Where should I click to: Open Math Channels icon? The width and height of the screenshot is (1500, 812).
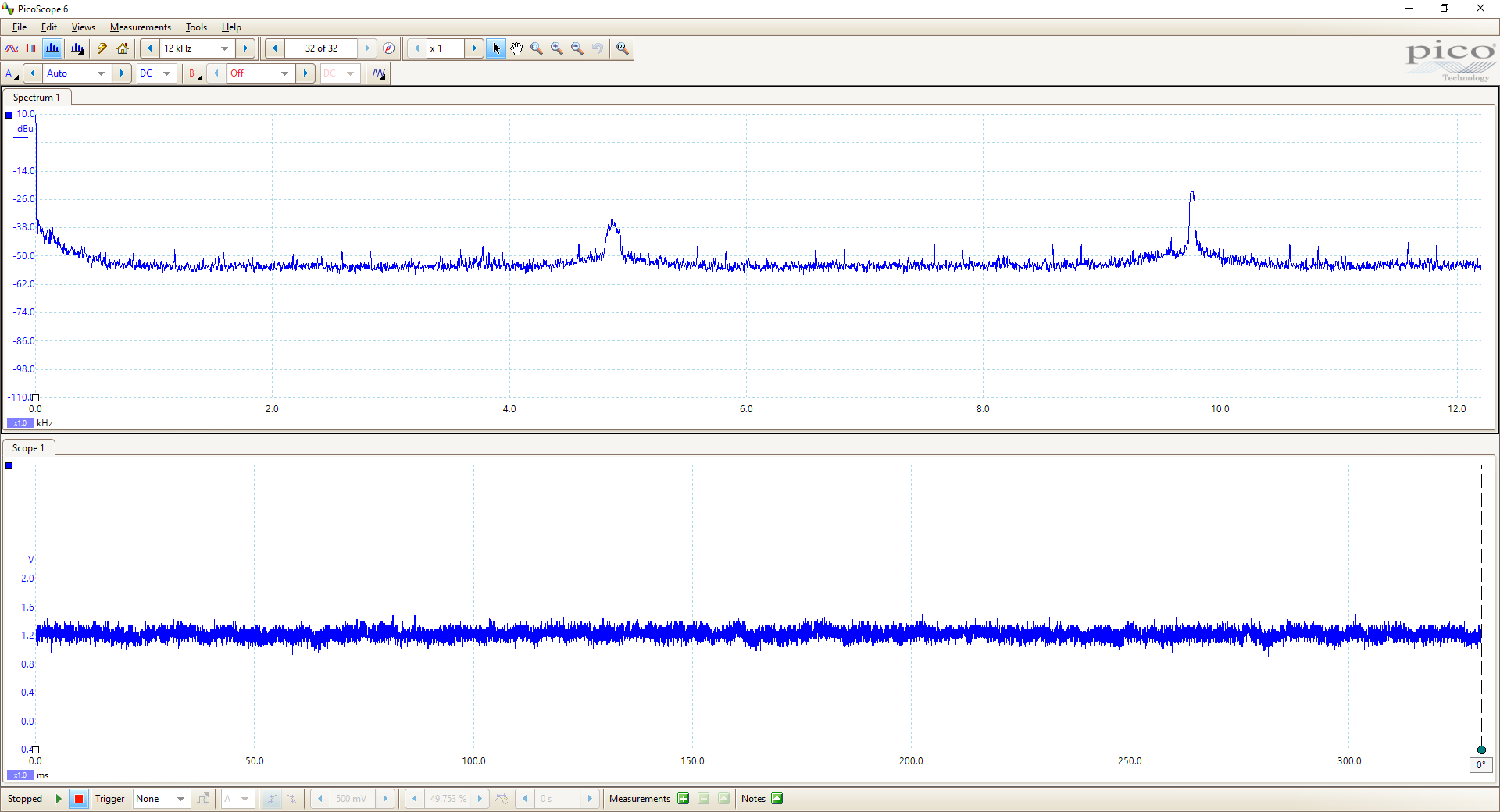click(379, 73)
